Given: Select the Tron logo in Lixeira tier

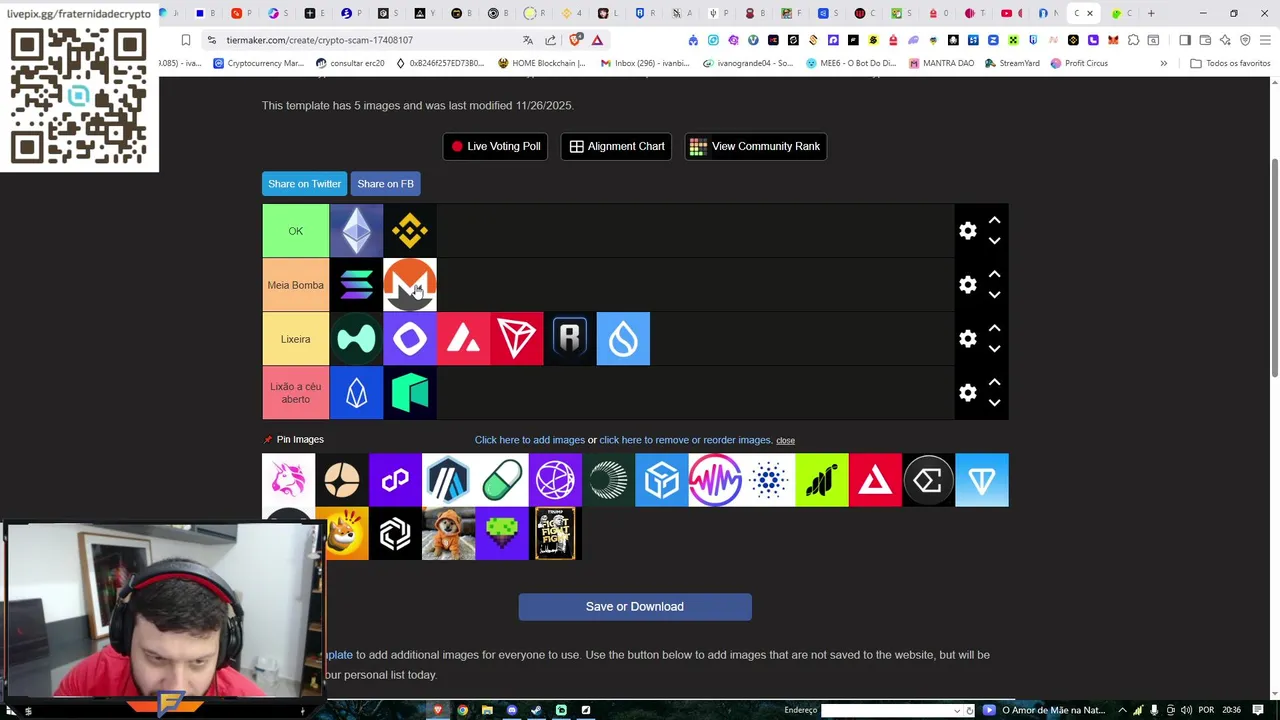Looking at the screenshot, I should click(x=517, y=339).
